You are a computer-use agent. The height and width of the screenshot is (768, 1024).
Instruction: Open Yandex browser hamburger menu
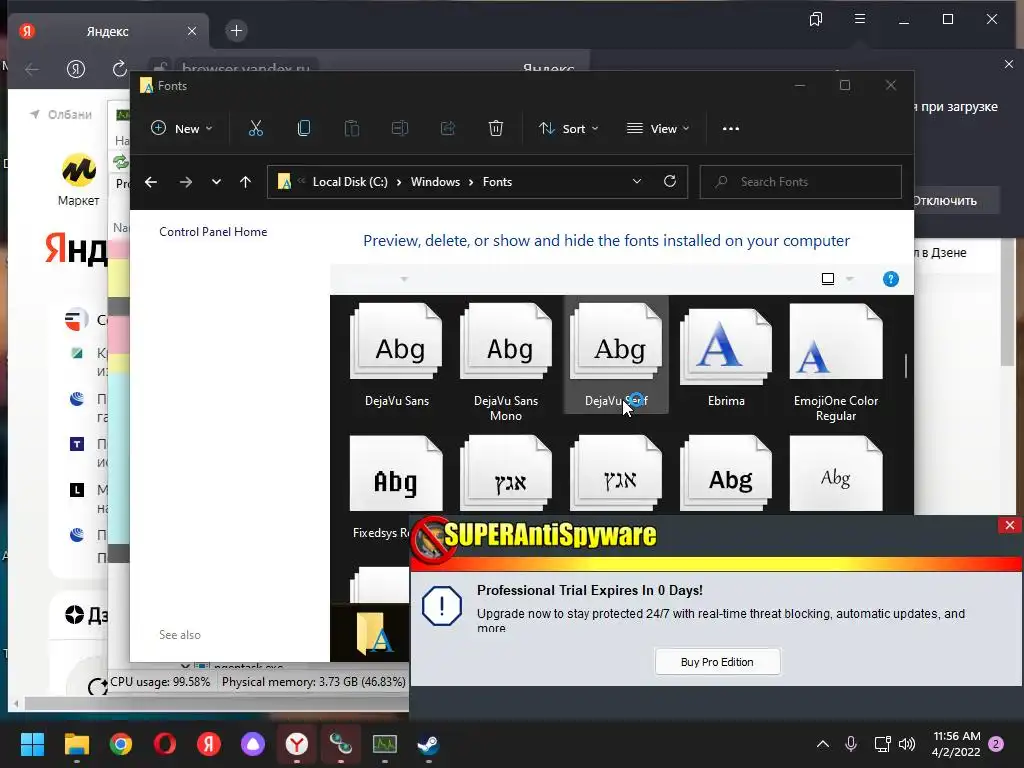(860, 19)
